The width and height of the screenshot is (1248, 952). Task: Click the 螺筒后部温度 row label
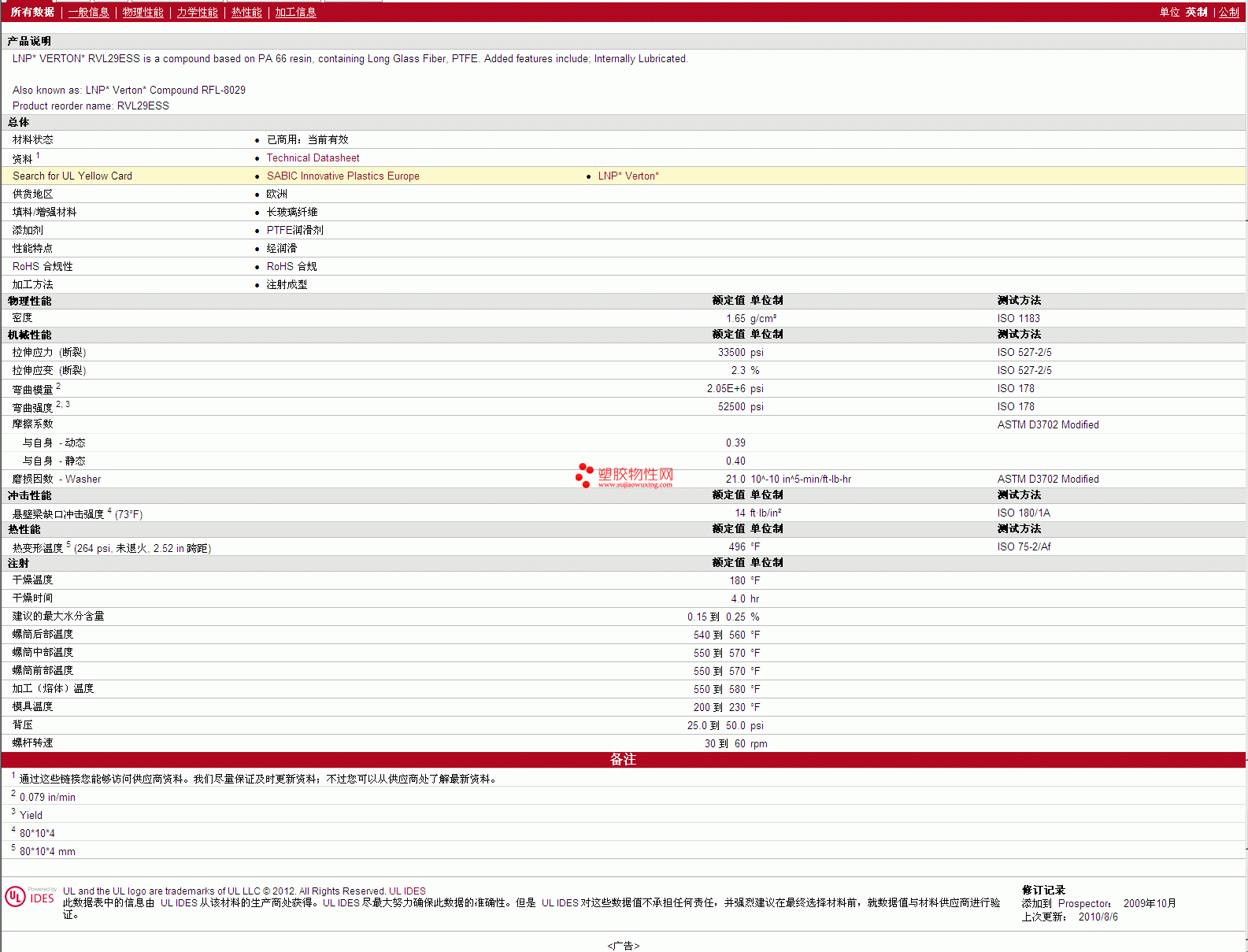coord(43,635)
